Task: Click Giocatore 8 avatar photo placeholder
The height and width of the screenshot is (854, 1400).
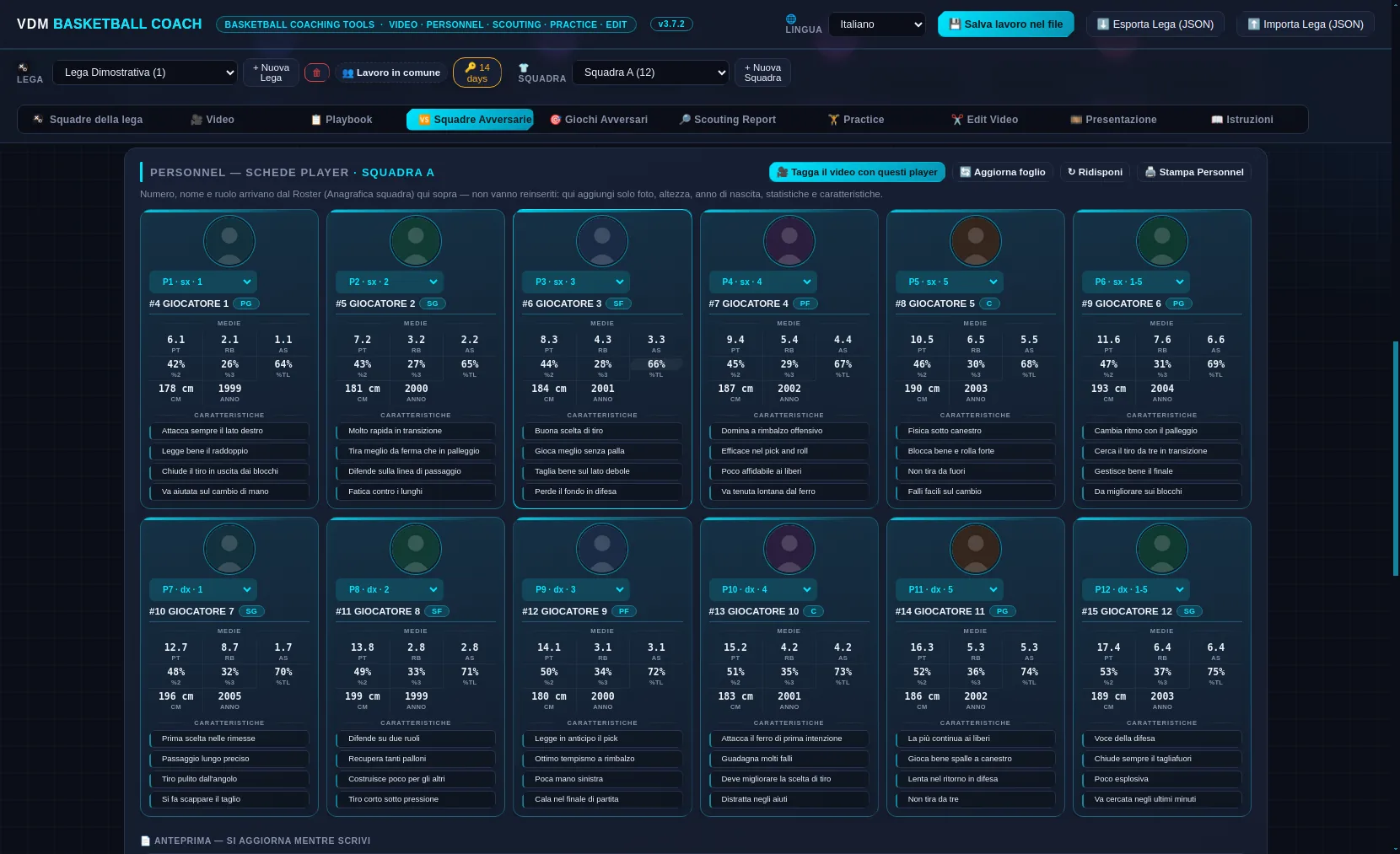Action: 416,549
